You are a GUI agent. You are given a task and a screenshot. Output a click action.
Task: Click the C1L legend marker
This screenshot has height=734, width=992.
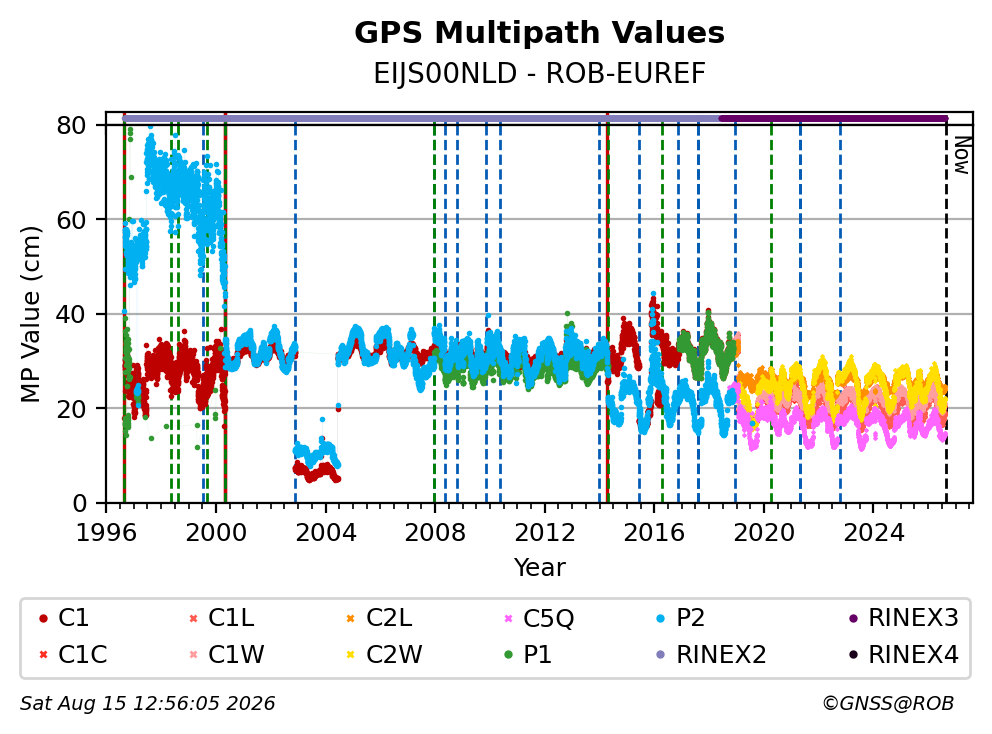point(194,618)
